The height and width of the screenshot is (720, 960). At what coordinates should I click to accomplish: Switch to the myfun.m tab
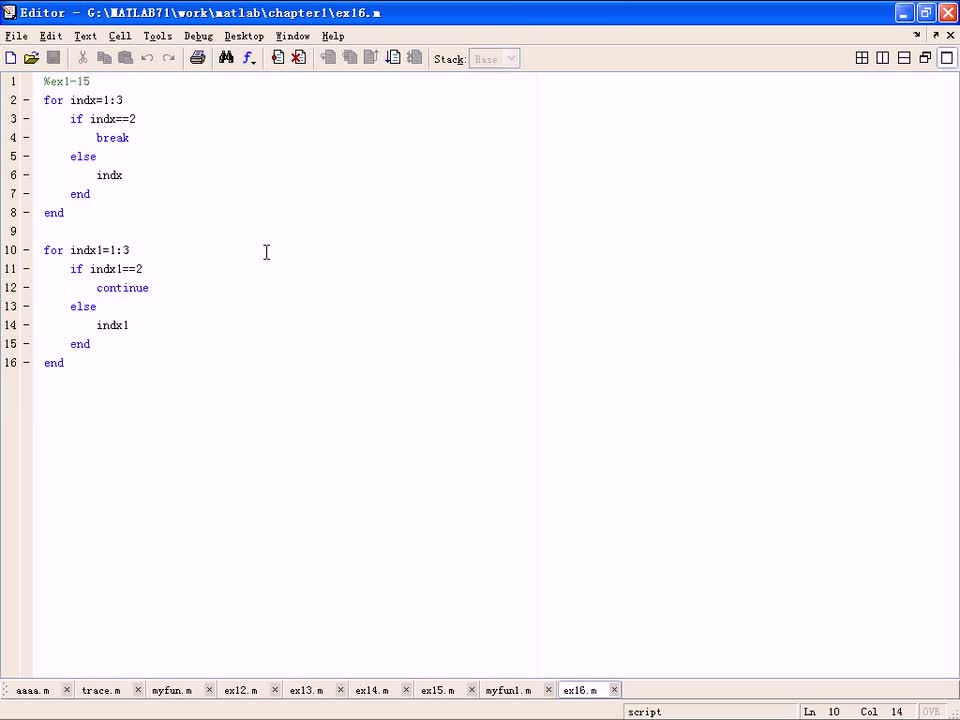point(171,691)
